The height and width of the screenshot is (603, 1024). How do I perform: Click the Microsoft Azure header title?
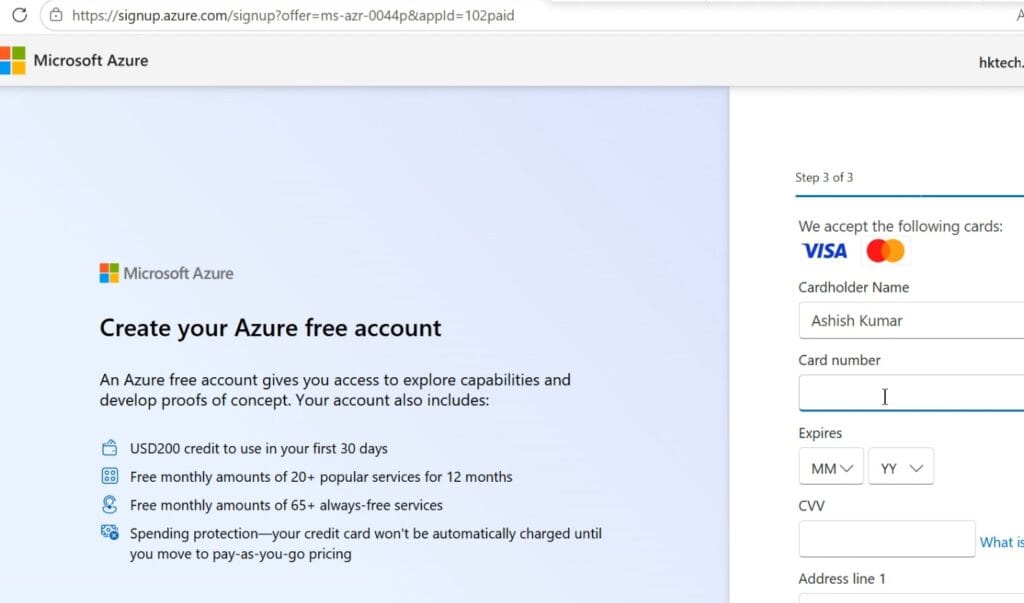pyautogui.click(x=91, y=60)
